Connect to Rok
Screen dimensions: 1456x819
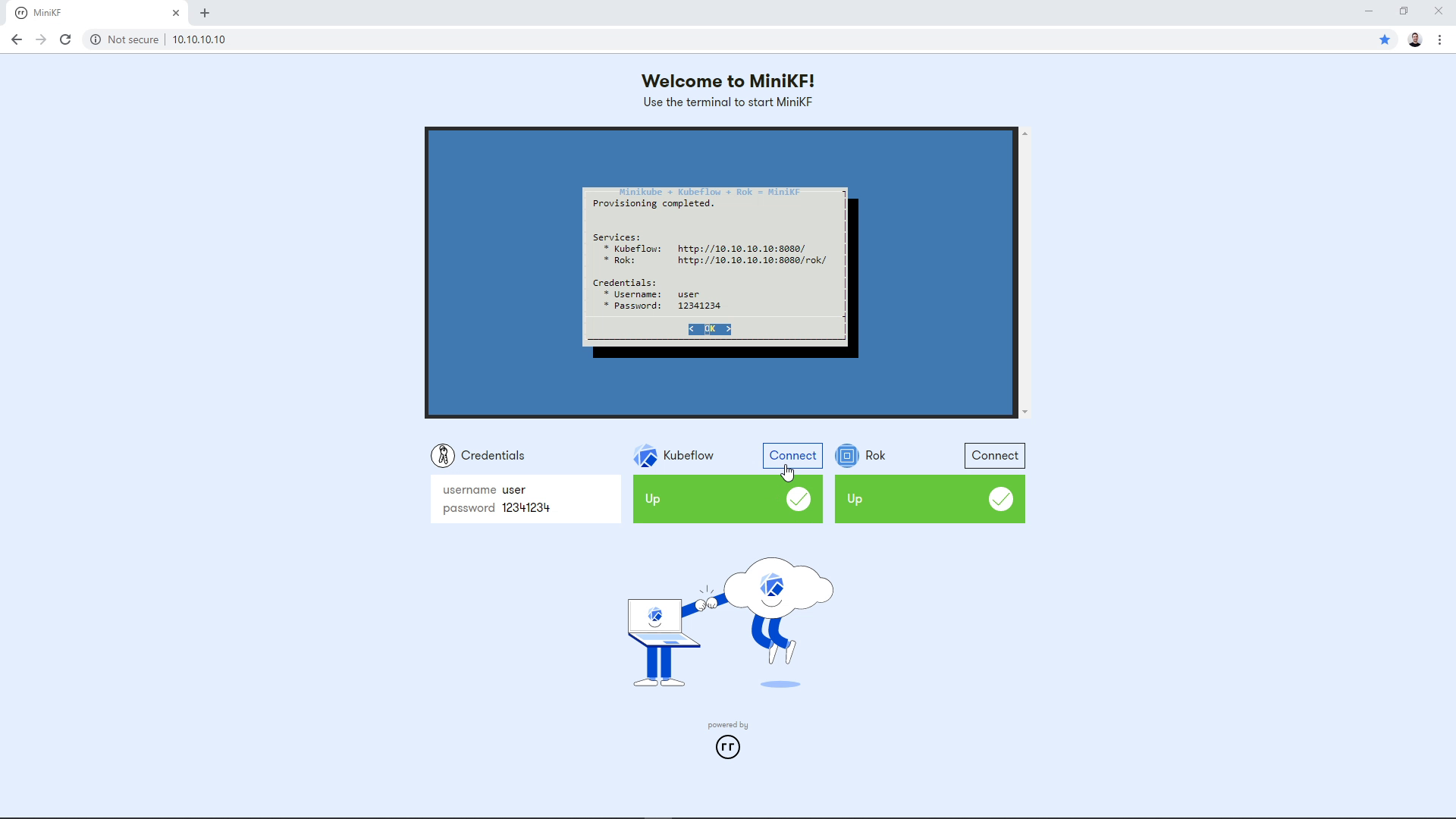pyautogui.click(x=995, y=456)
